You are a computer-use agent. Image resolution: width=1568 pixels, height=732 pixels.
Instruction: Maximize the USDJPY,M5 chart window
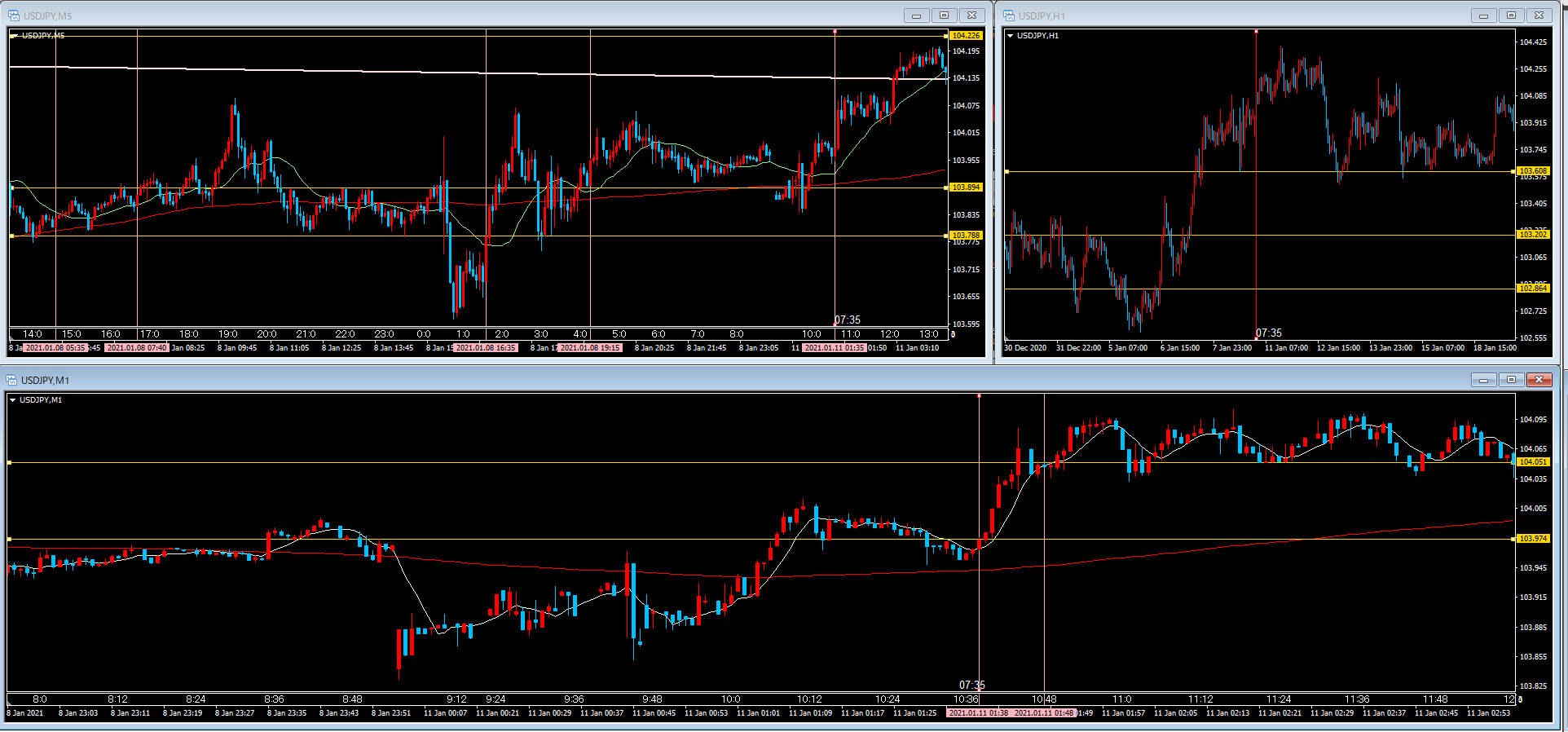[x=944, y=15]
